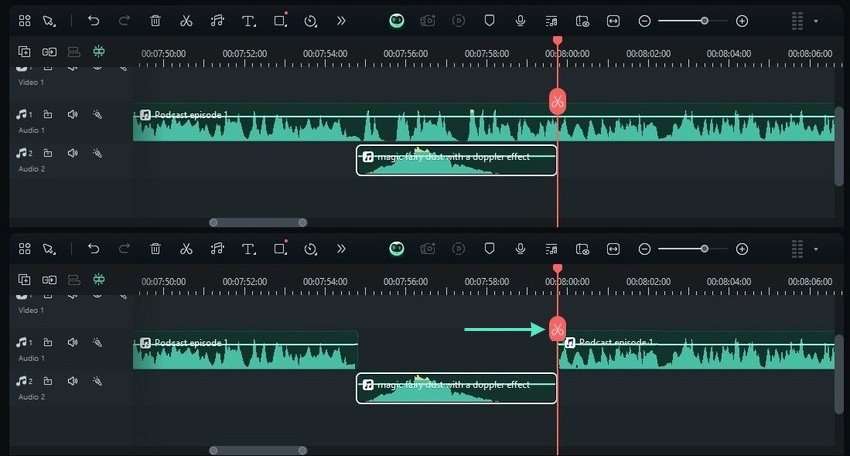Click Delete trash icon in bottom toolbar
The width and height of the screenshot is (850, 456).
click(155, 249)
